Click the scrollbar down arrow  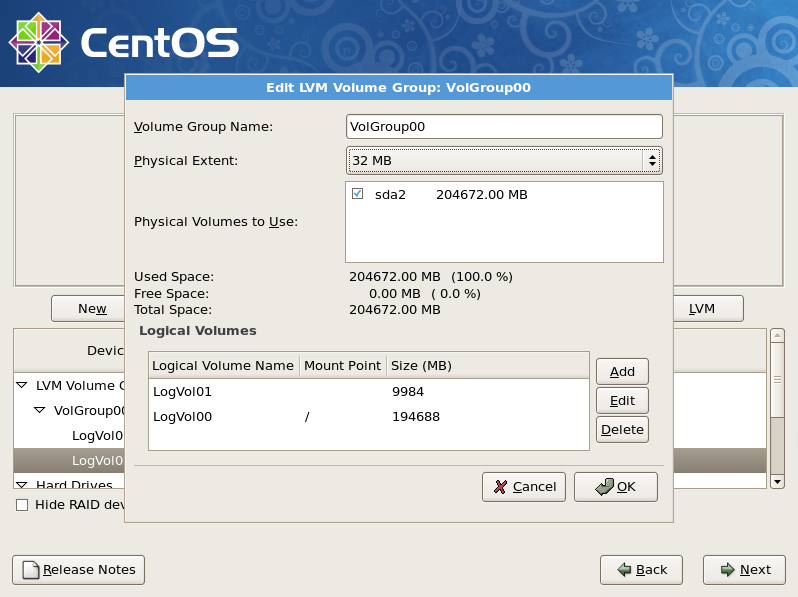tap(777, 481)
